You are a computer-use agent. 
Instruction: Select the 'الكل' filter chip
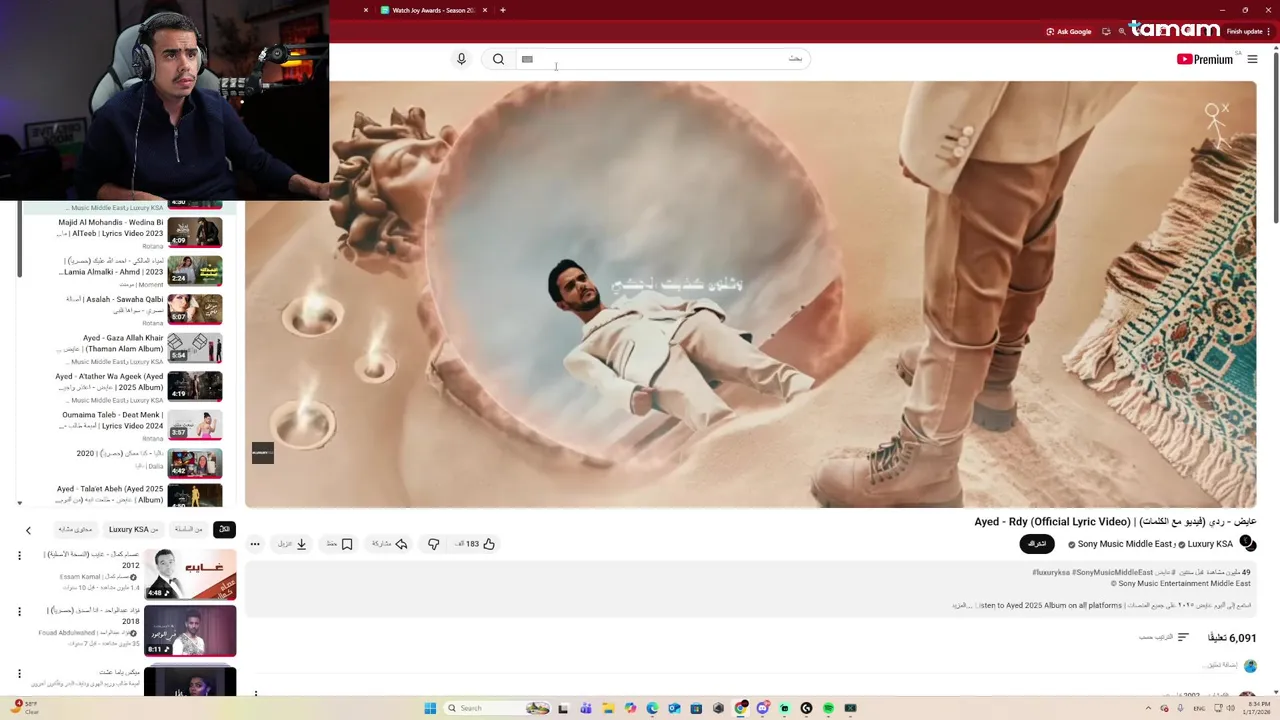click(x=224, y=529)
